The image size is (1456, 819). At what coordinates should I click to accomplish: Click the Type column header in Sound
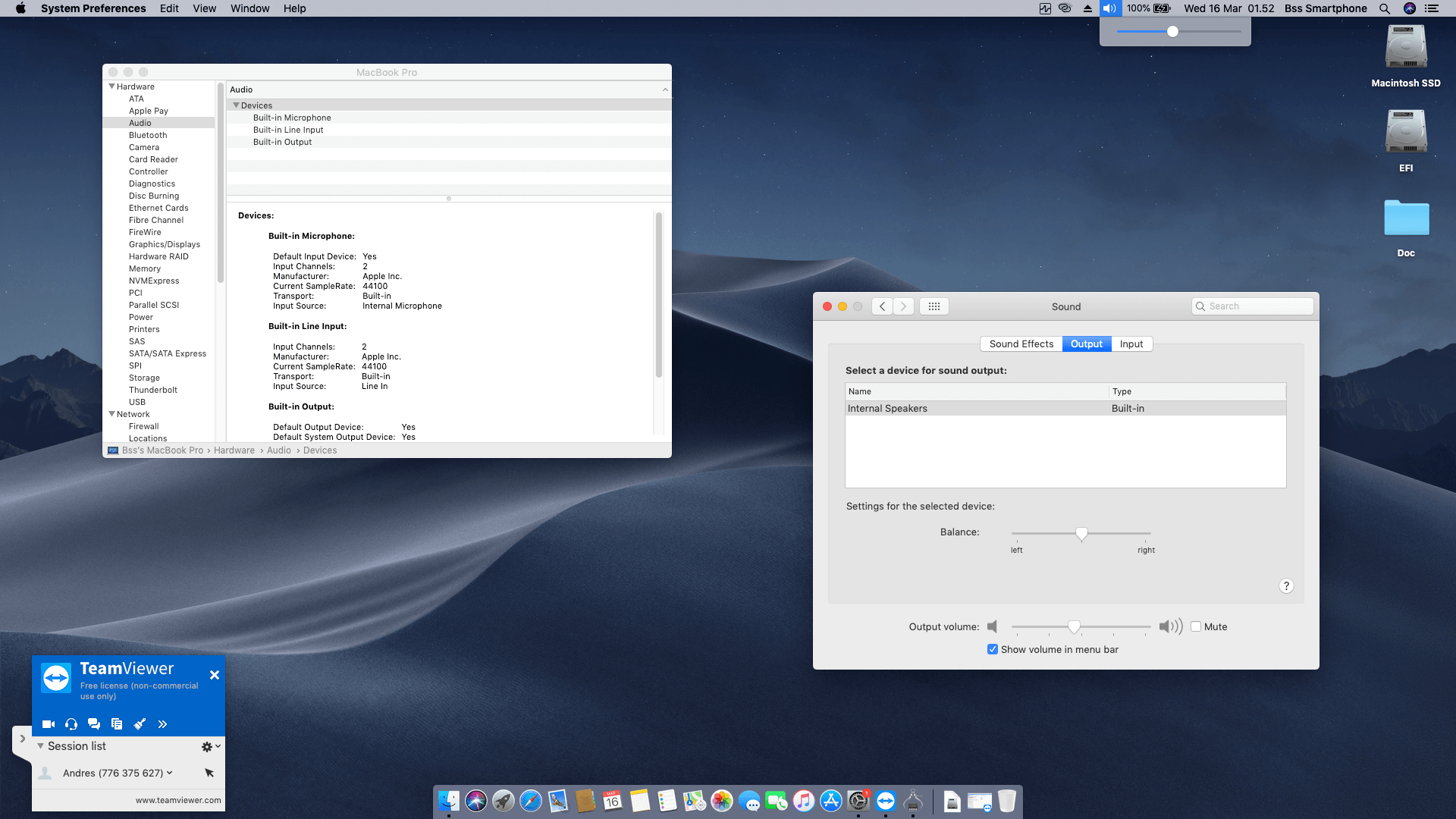1197,391
